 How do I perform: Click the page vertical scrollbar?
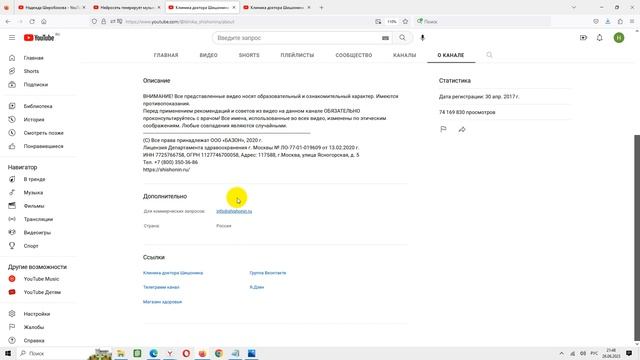(637, 237)
